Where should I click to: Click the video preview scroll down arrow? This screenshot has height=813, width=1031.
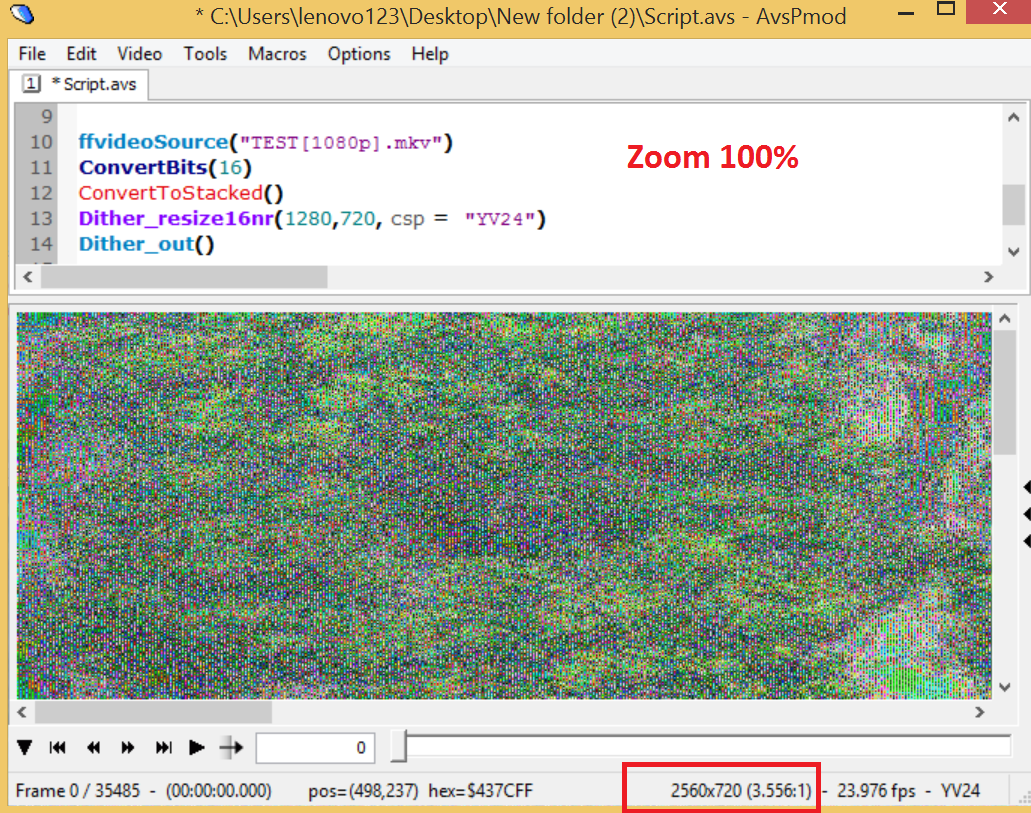pyautogui.click(x=1005, y=687)
